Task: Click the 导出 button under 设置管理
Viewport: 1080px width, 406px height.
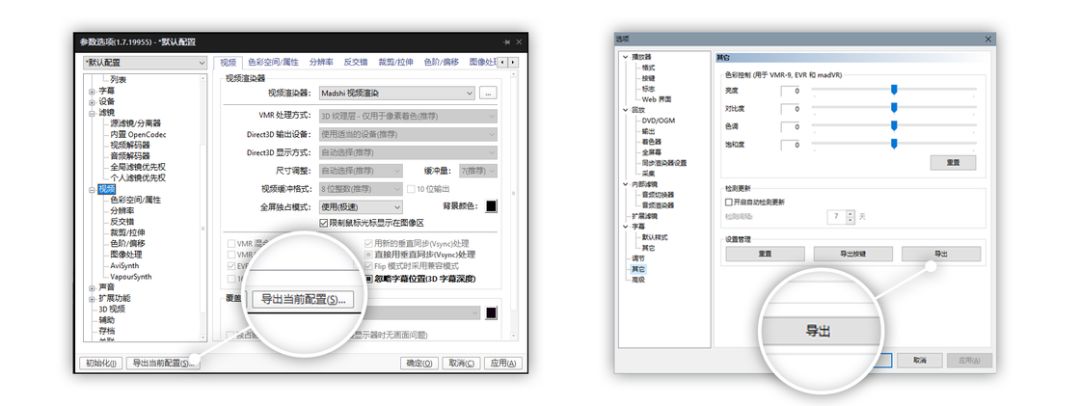Action: (941, 254)
